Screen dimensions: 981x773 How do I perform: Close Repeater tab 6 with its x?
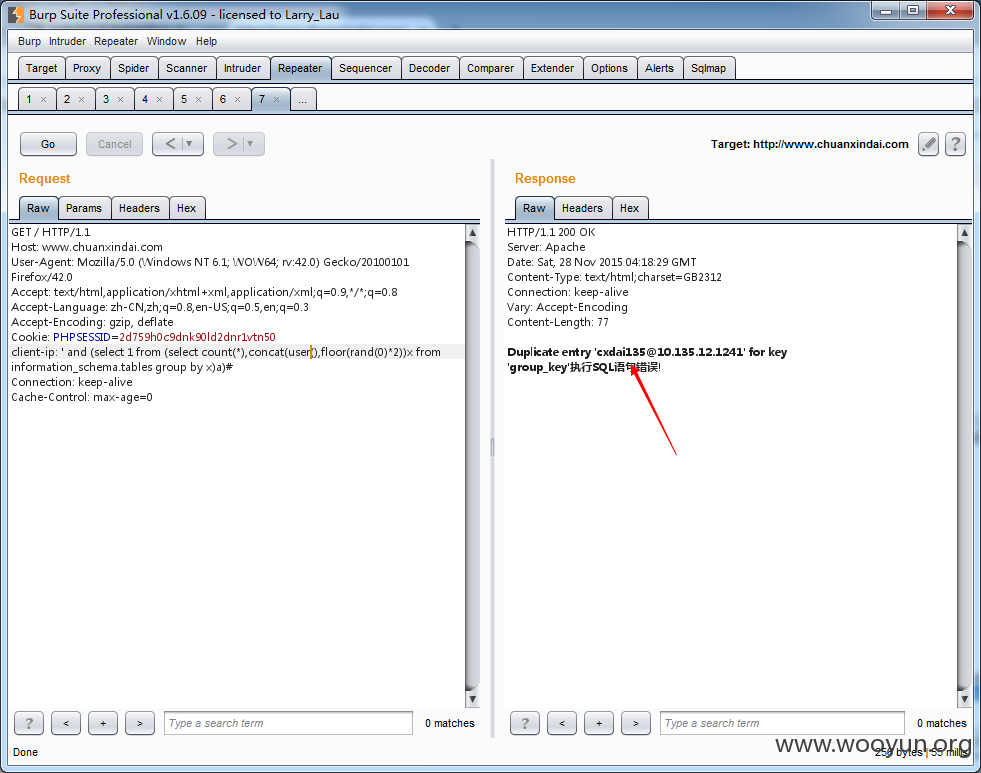(237, 99)
